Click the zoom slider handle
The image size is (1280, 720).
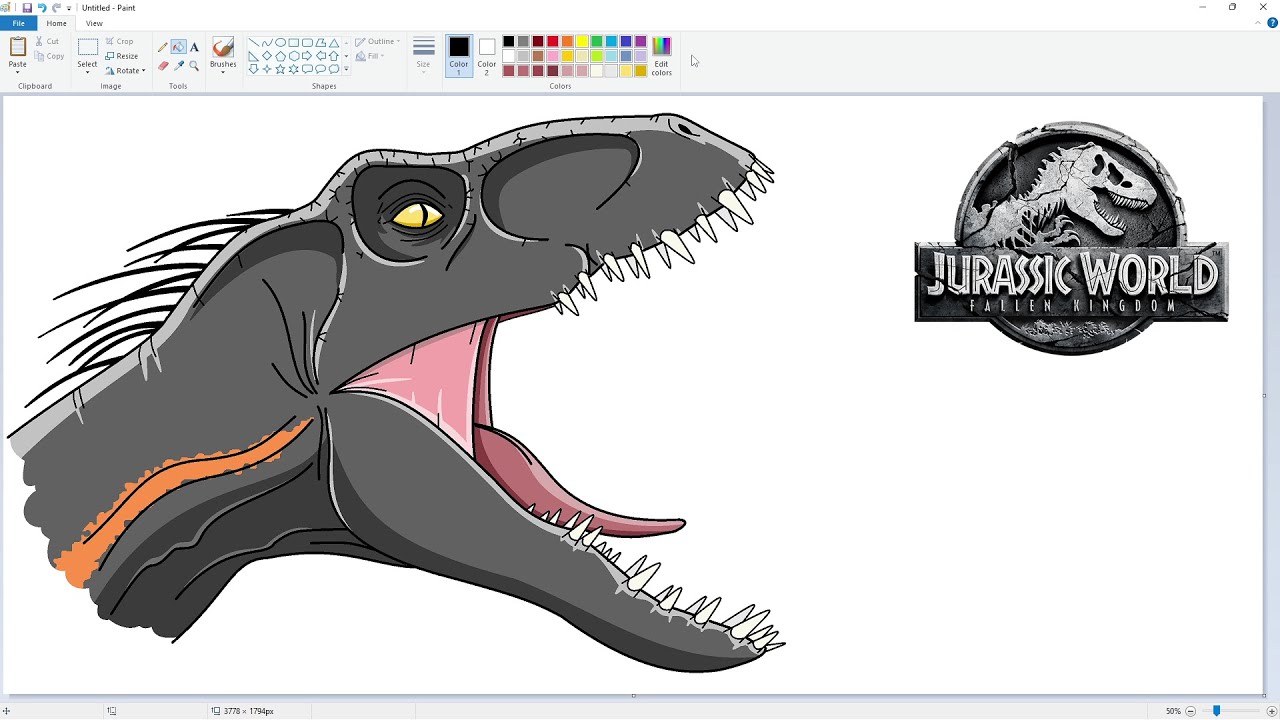point(1217,711)
